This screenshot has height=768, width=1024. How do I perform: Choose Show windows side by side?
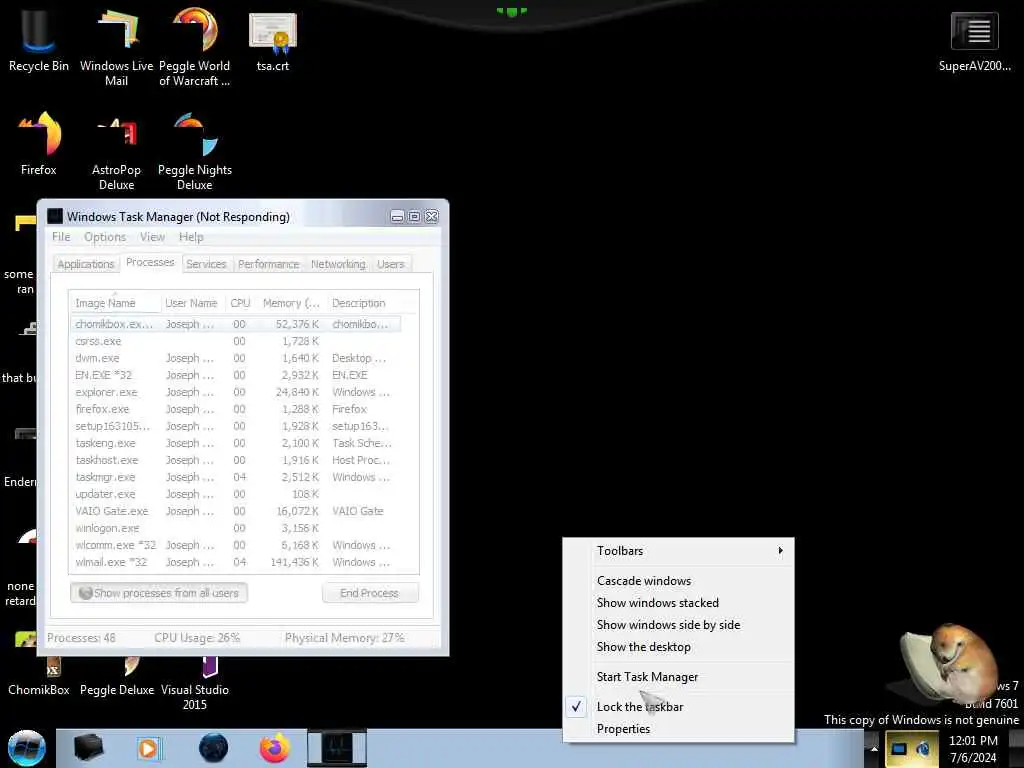click(679, 625)
